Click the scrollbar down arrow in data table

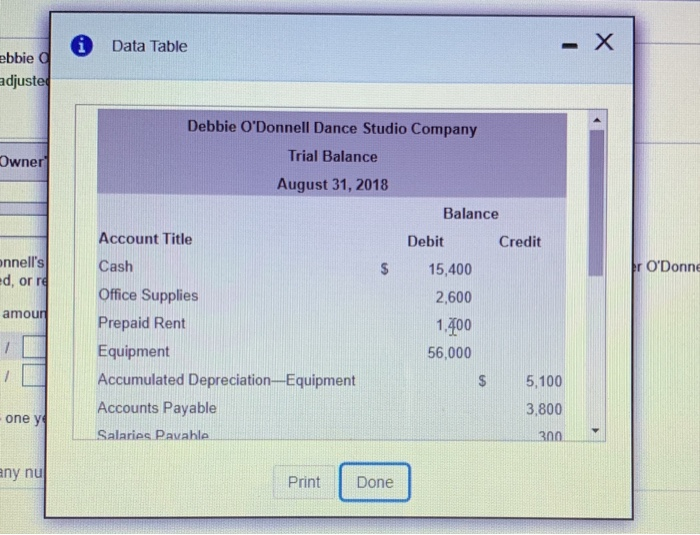pos(595,431)
